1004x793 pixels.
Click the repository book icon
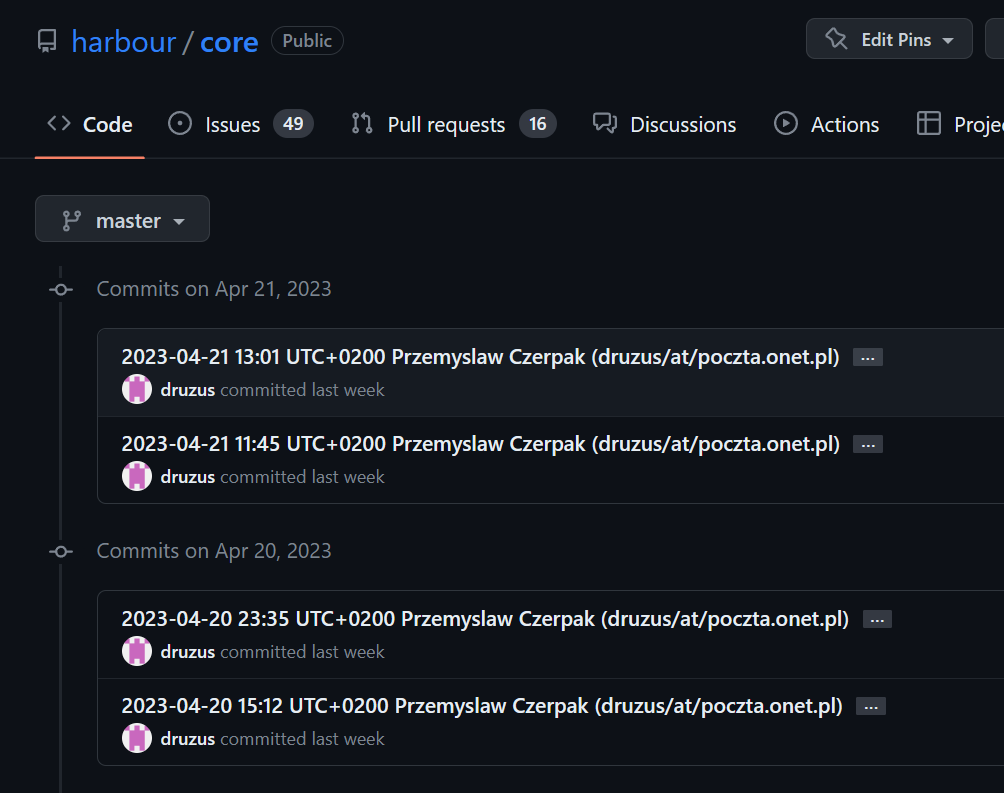(47, 41)
